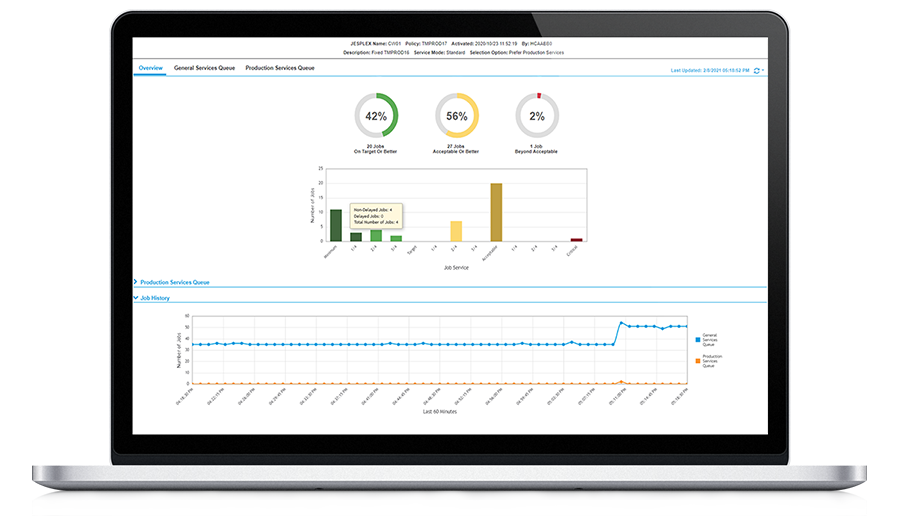Switch to the Overview tab

click(150, 68)
